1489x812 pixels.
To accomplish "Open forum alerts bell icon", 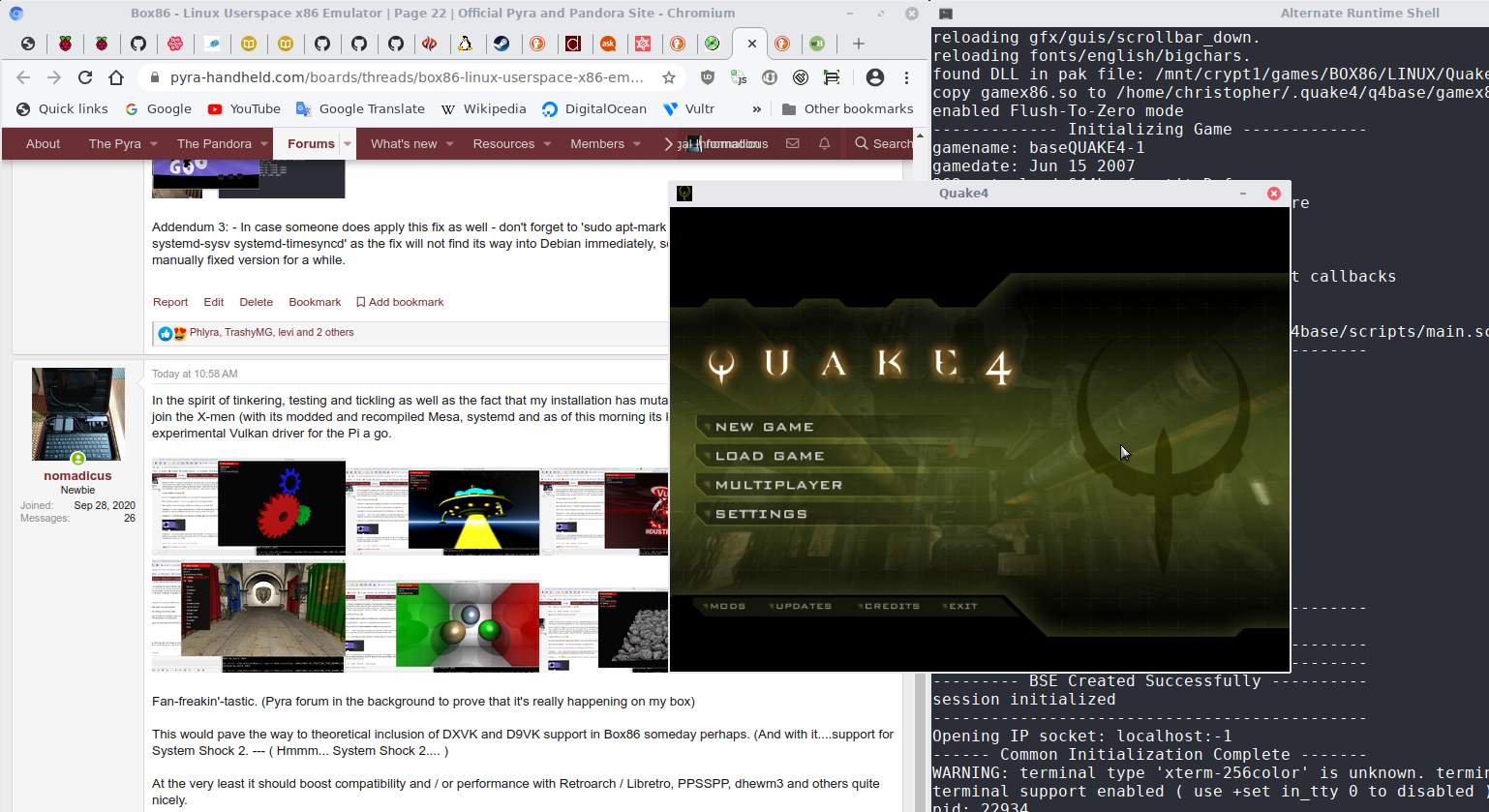I will point(824,143).
